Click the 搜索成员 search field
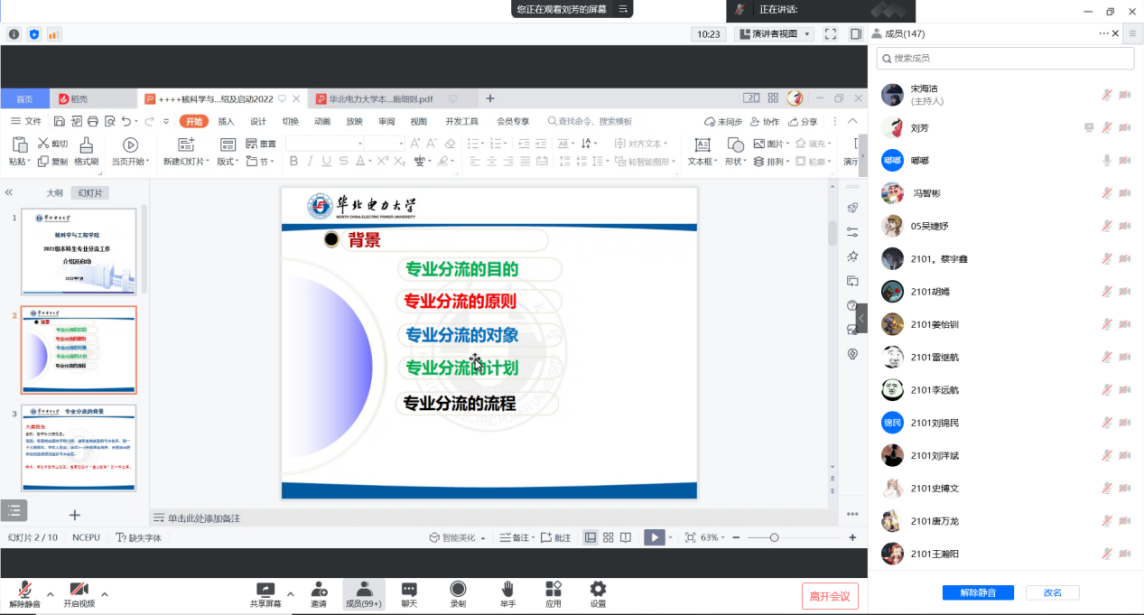The image size is (1144, 615). click(1005, 58)
